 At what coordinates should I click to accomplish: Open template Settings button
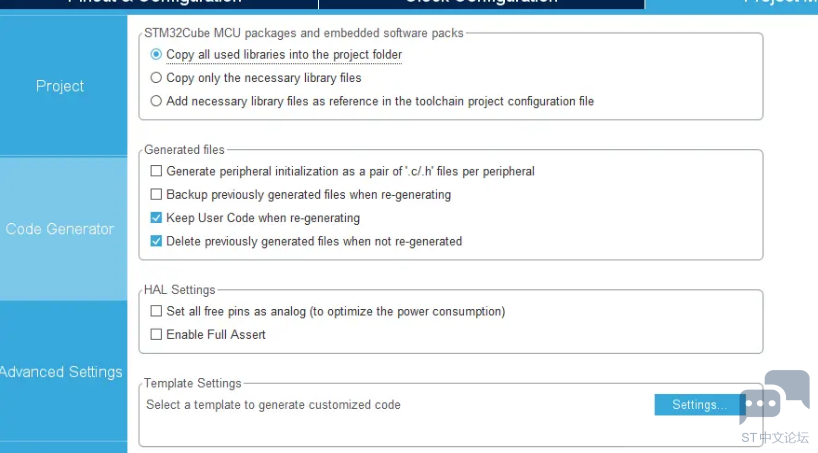(699, 404)
